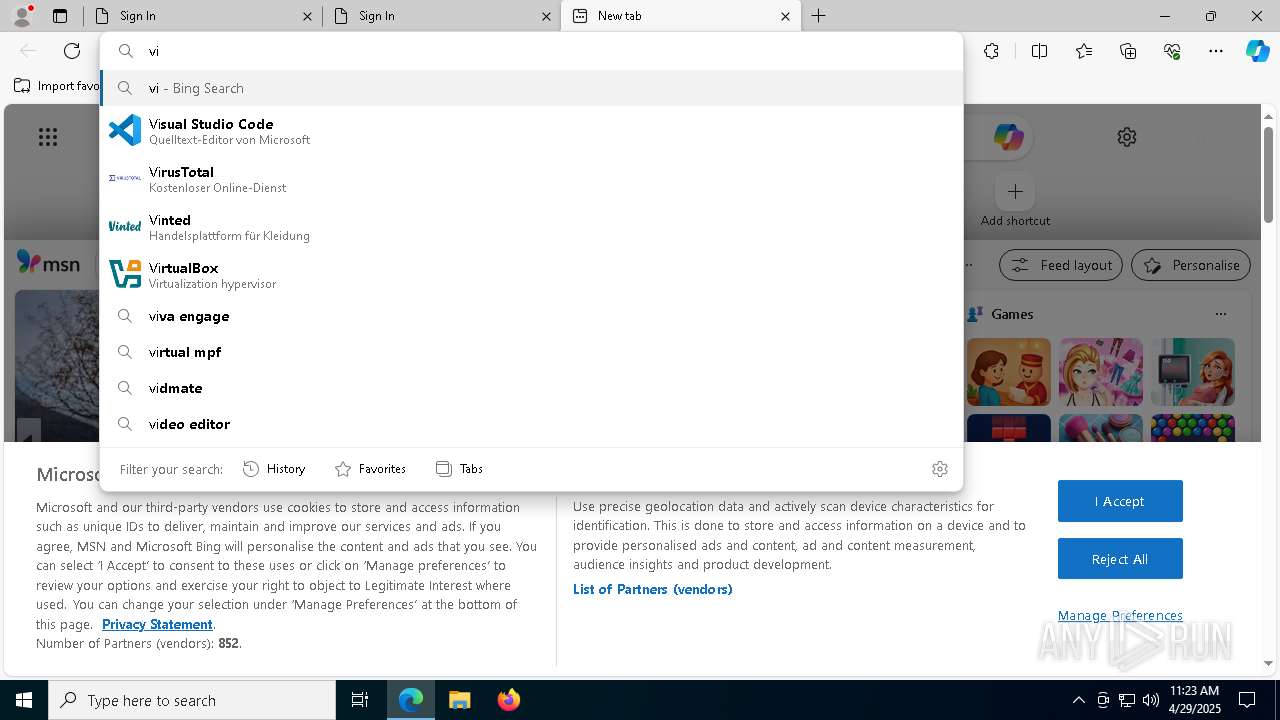Select the 'vidmate' search suggestion
1280x720 pixels.
531,388
